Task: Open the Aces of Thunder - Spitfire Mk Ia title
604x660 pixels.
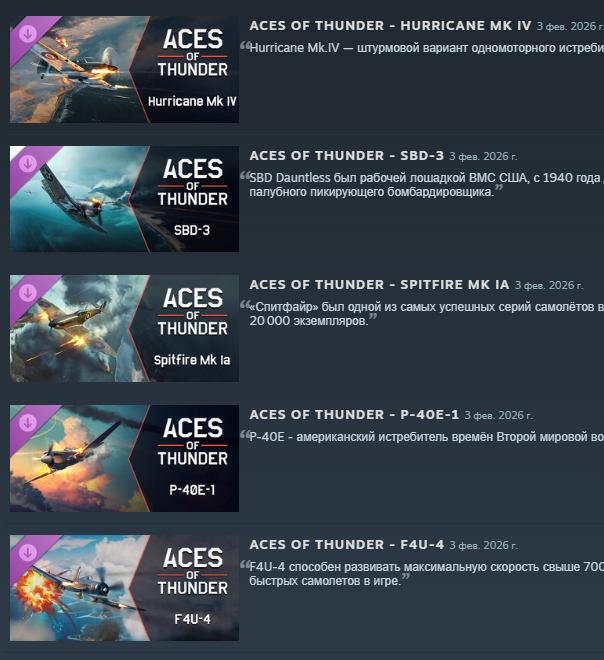Action: (379, 285)
